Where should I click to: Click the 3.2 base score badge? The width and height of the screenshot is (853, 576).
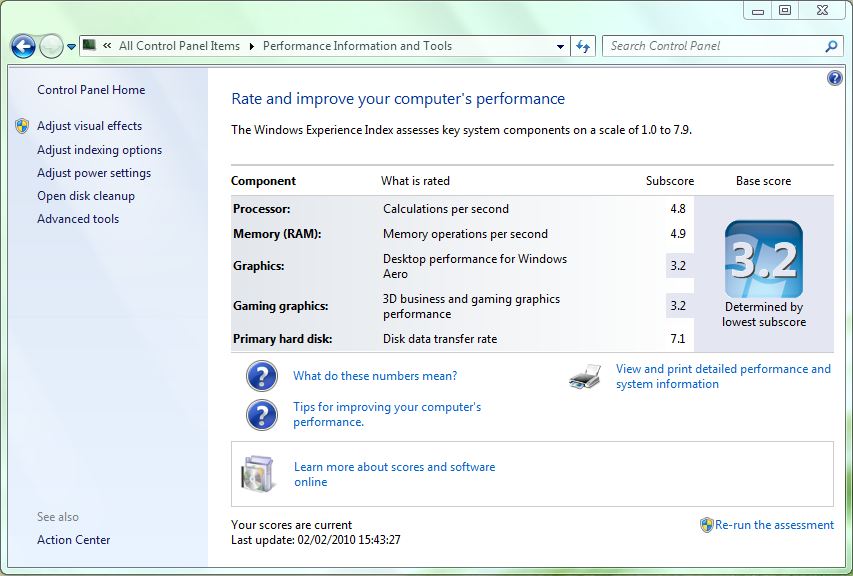point(764,259)
